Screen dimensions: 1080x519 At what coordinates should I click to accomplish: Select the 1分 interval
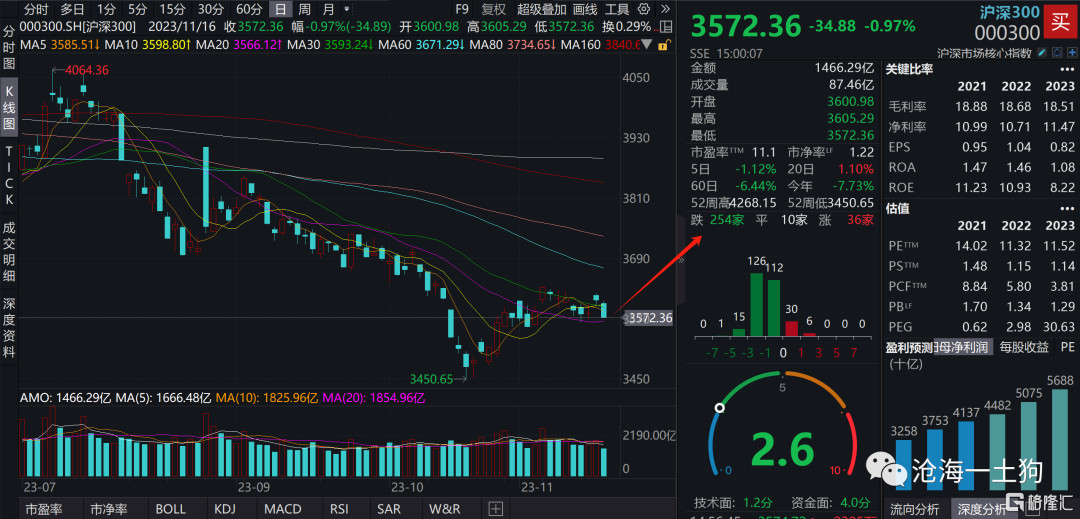(106, 9)
